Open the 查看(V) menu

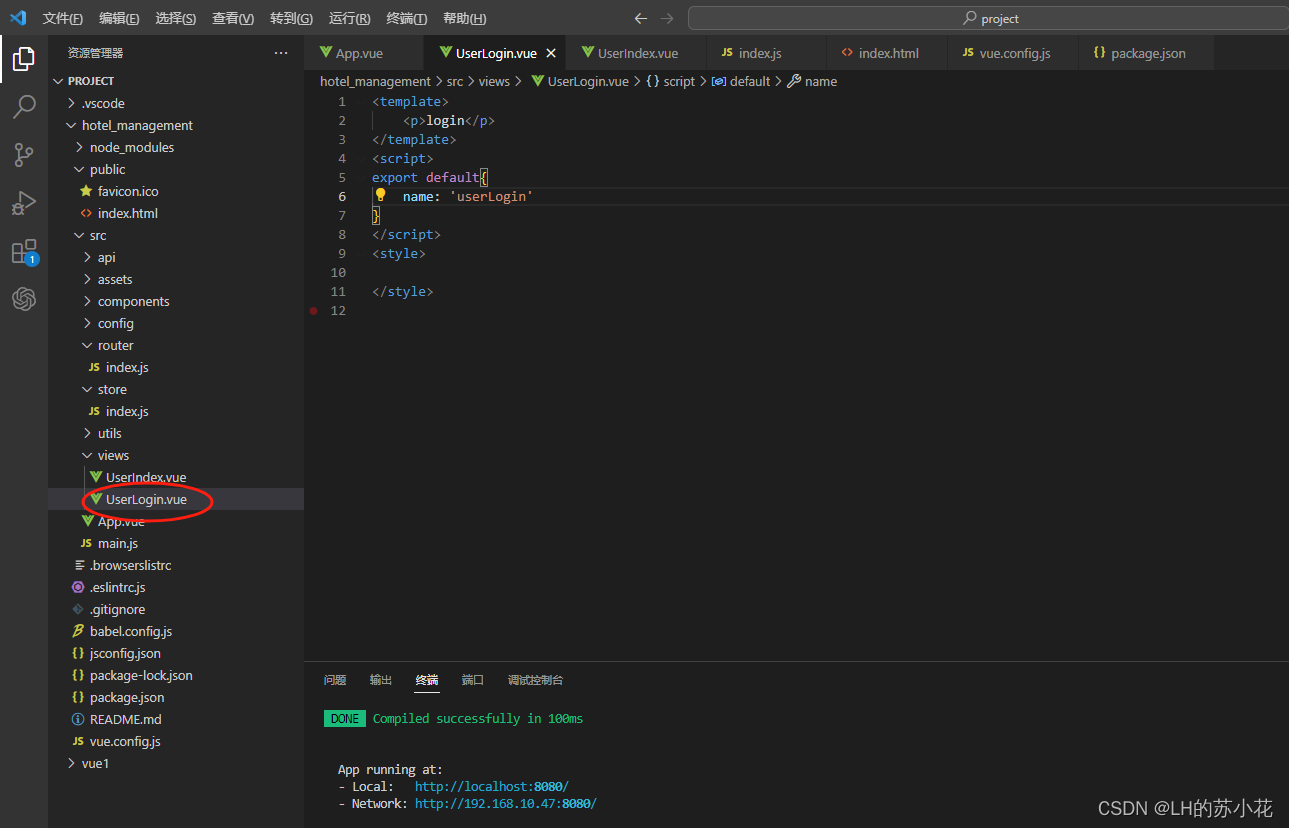pyautogui.click(x=233, y=18)
